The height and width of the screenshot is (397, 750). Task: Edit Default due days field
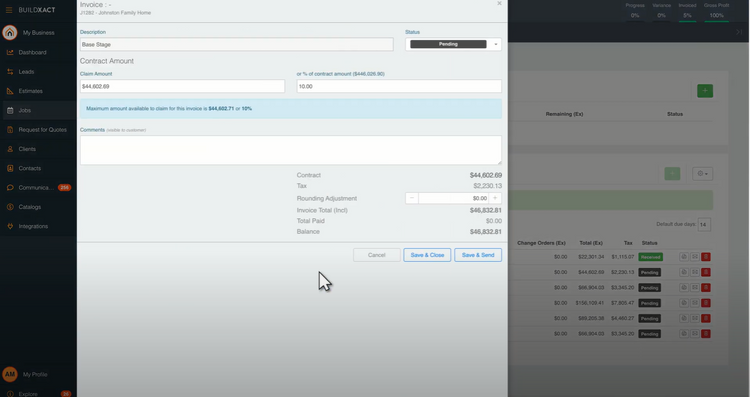(704, 224)
